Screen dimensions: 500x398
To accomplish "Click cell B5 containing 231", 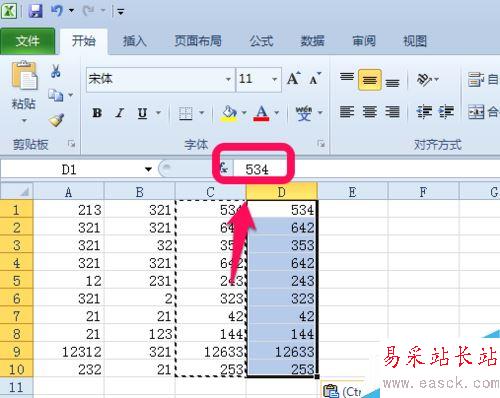I will (140, 281).
